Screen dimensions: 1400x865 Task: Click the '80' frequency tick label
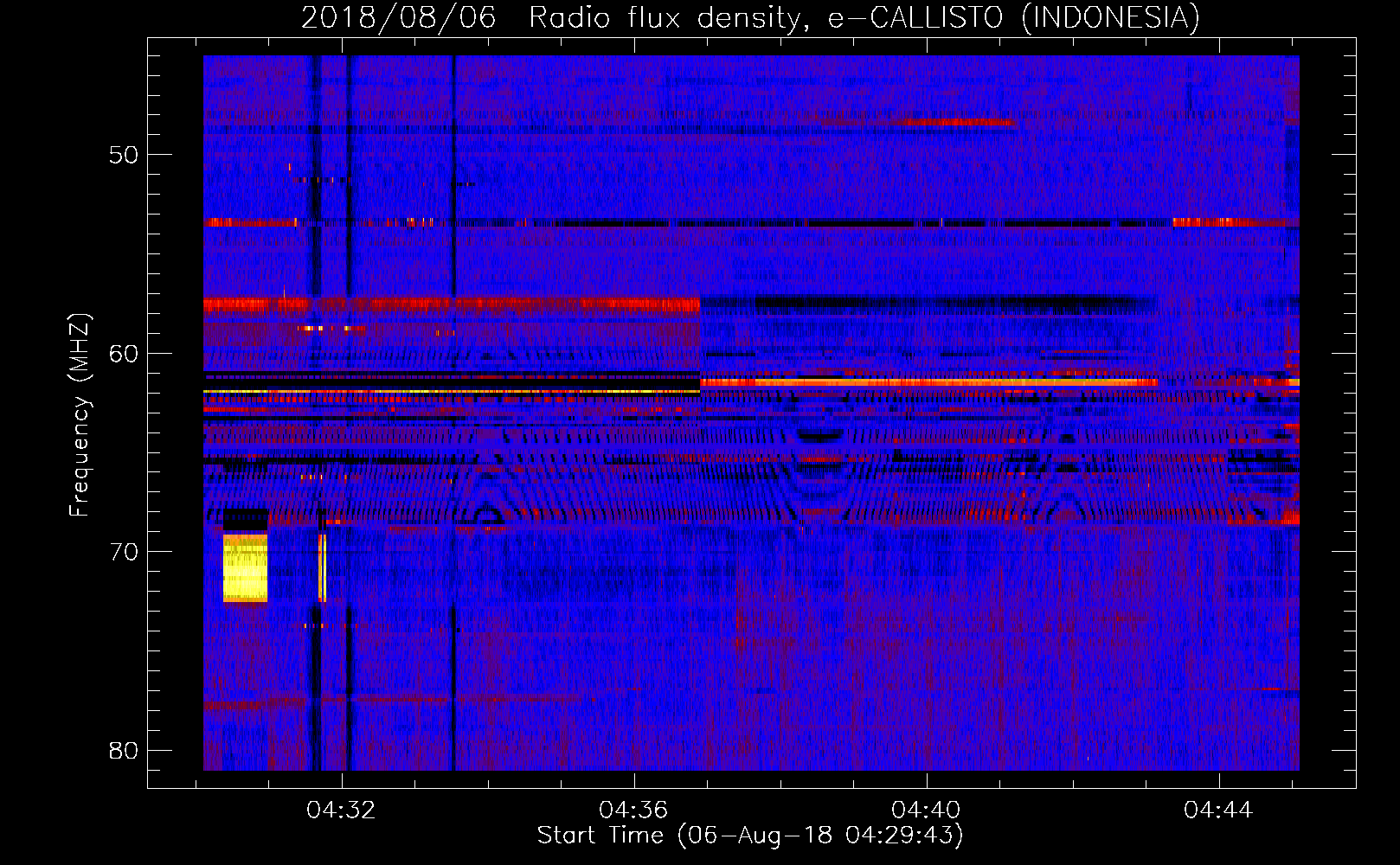coord(124,751)
